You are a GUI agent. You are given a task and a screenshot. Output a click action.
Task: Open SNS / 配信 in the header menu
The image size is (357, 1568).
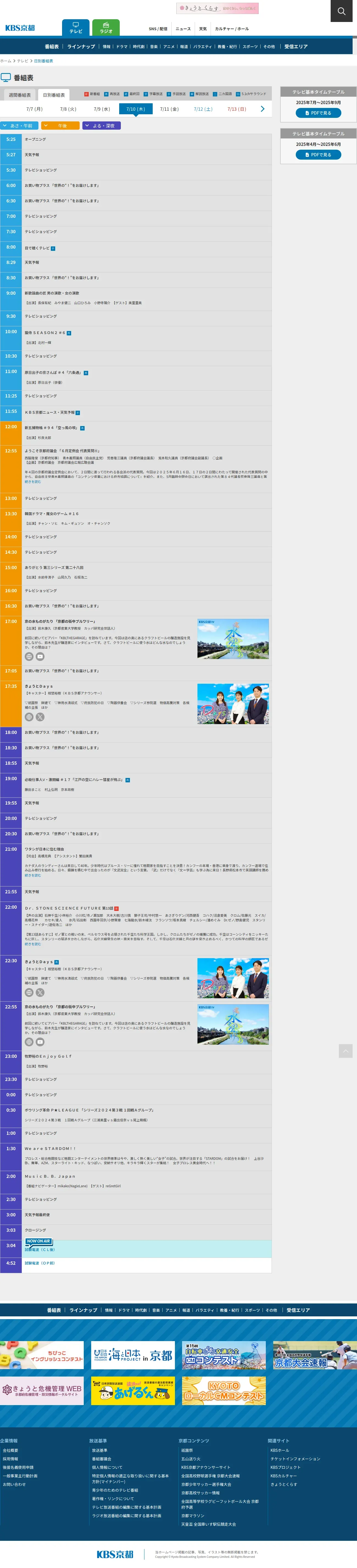158,29
